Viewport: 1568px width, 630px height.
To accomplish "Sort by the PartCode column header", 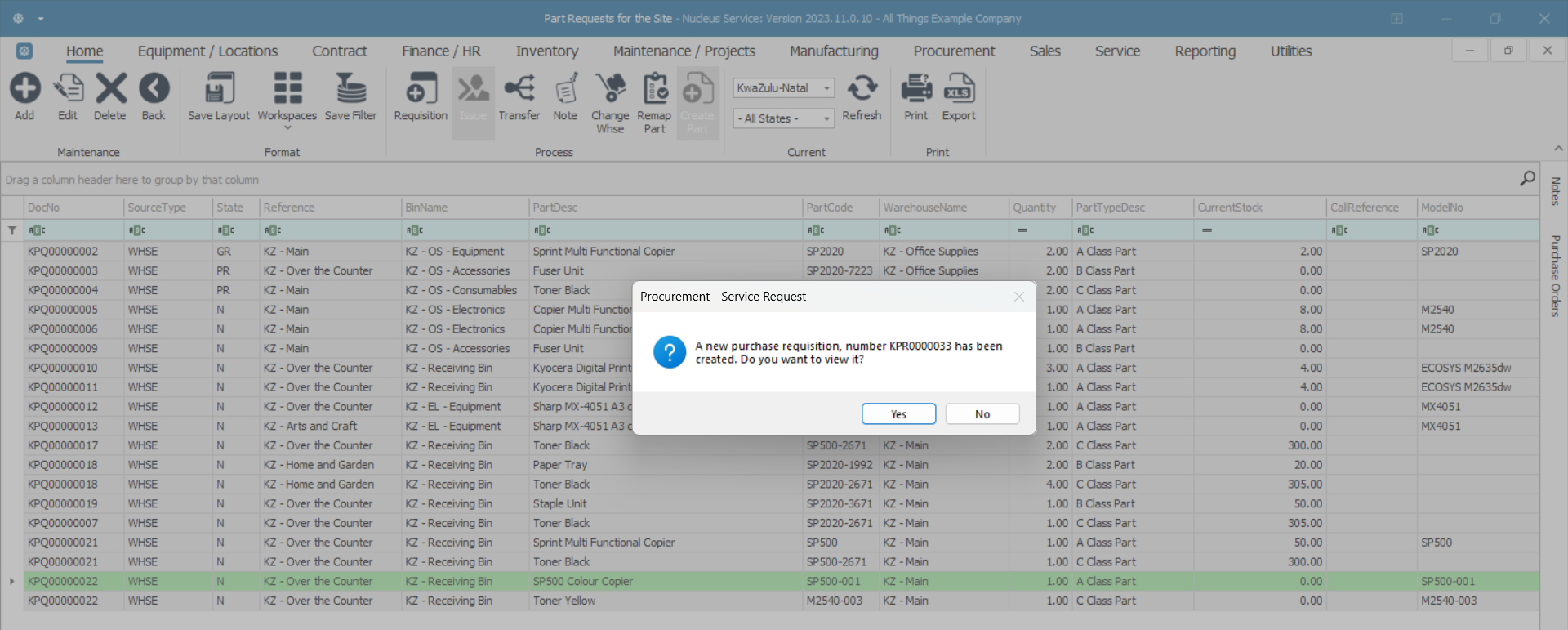I will [841, 208].
